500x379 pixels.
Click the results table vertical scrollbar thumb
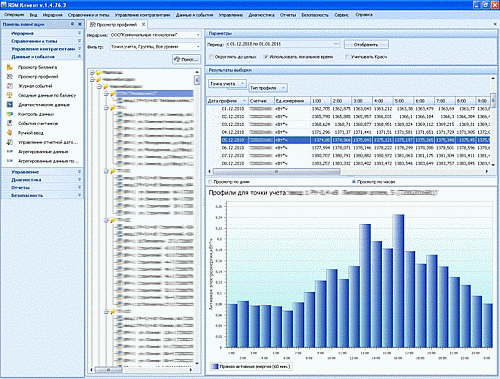(x=493, y=101)
